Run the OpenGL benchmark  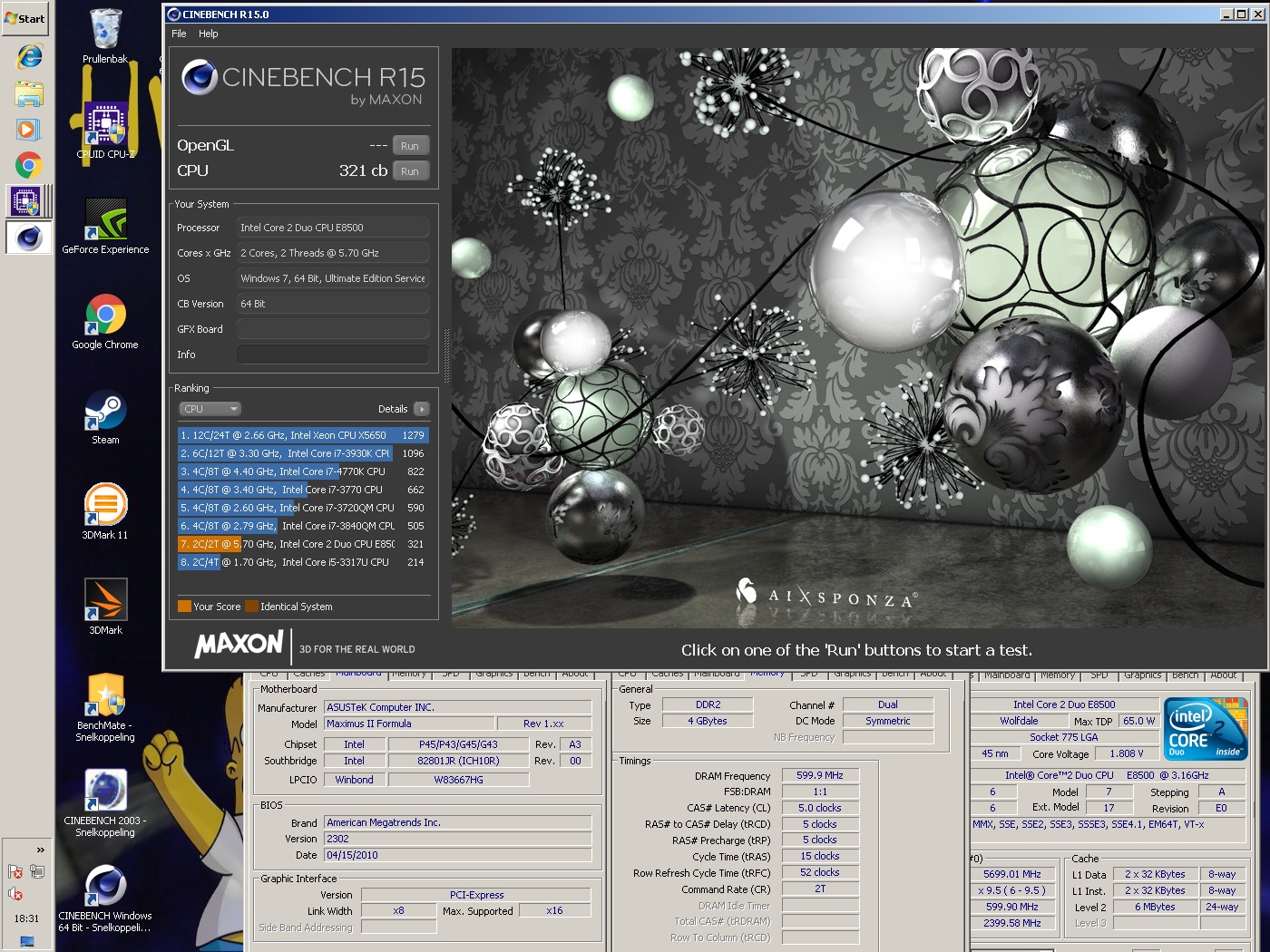point(410,146)
